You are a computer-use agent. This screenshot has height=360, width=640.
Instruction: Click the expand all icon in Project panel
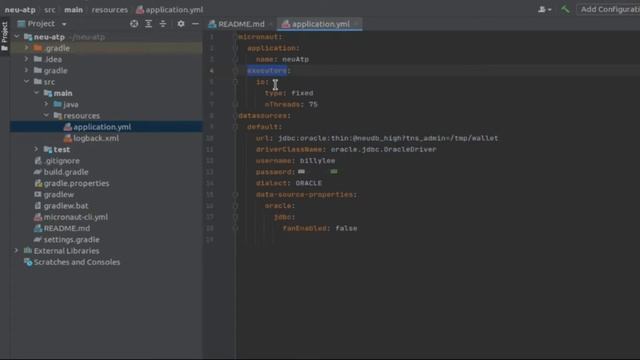[149, 24]
